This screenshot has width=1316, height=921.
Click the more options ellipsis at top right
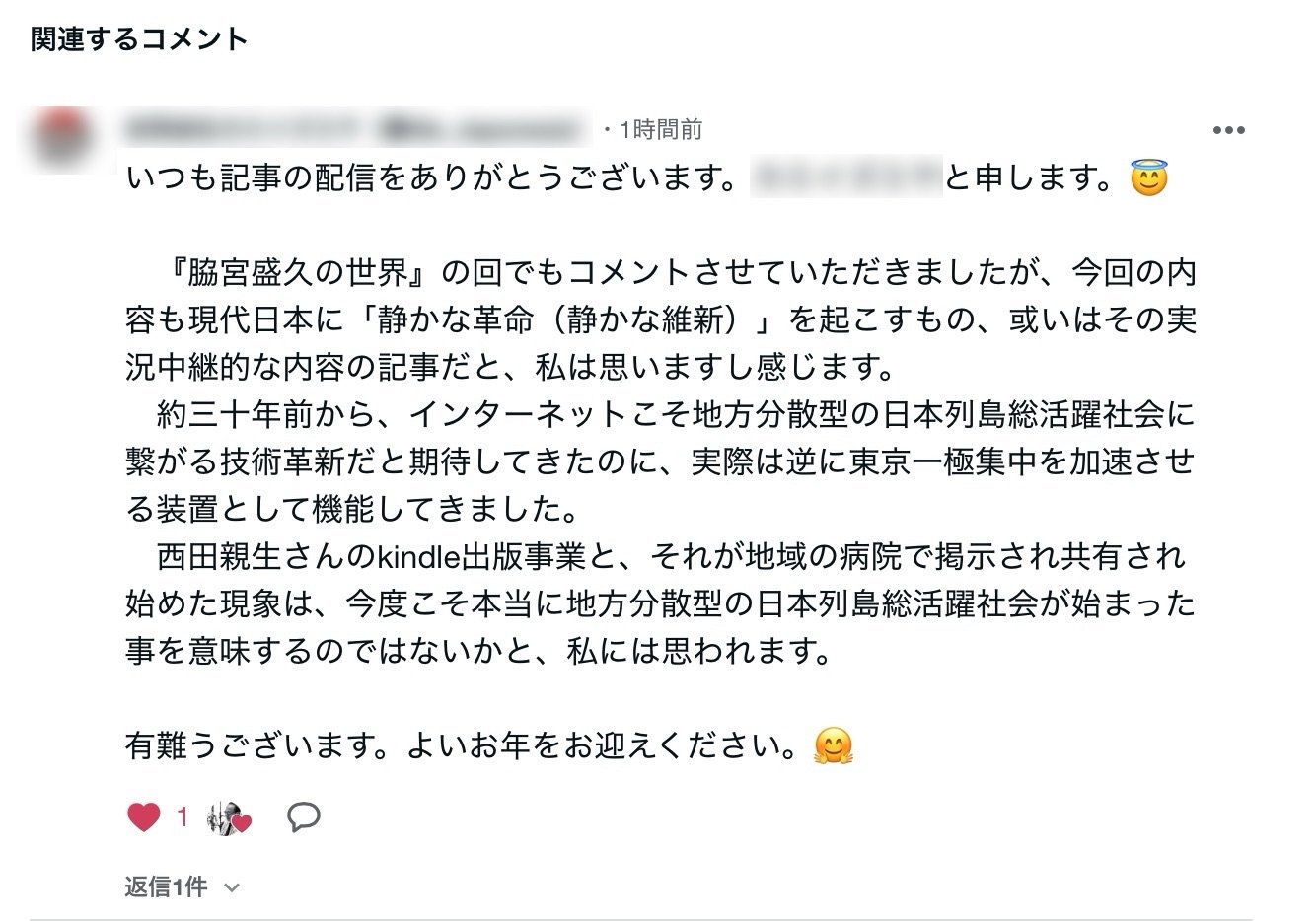(x=1228, y=128)
